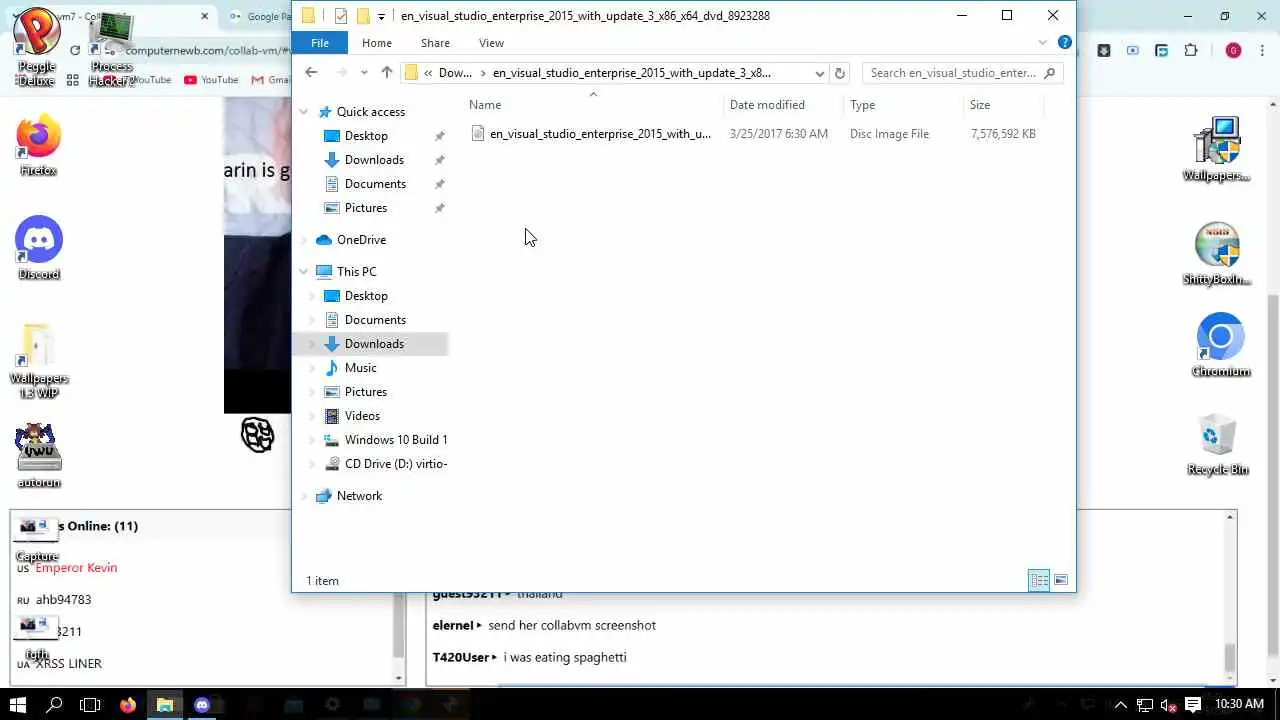Open Videos in the navigation pane
The height and width of the screenshot is (720, 1280).
click(x=362, y=416)
